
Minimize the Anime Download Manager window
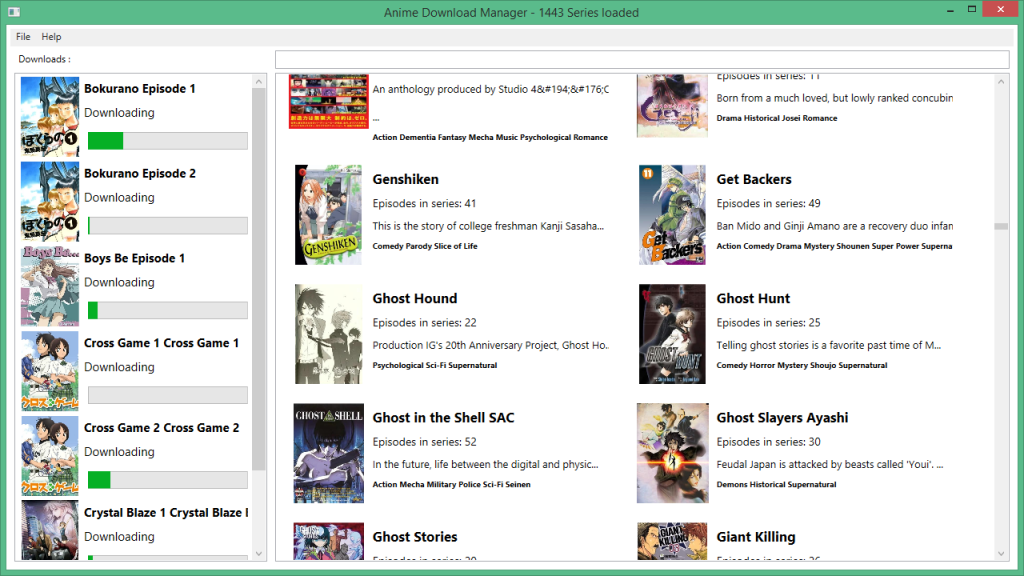[x=950, y=9]
